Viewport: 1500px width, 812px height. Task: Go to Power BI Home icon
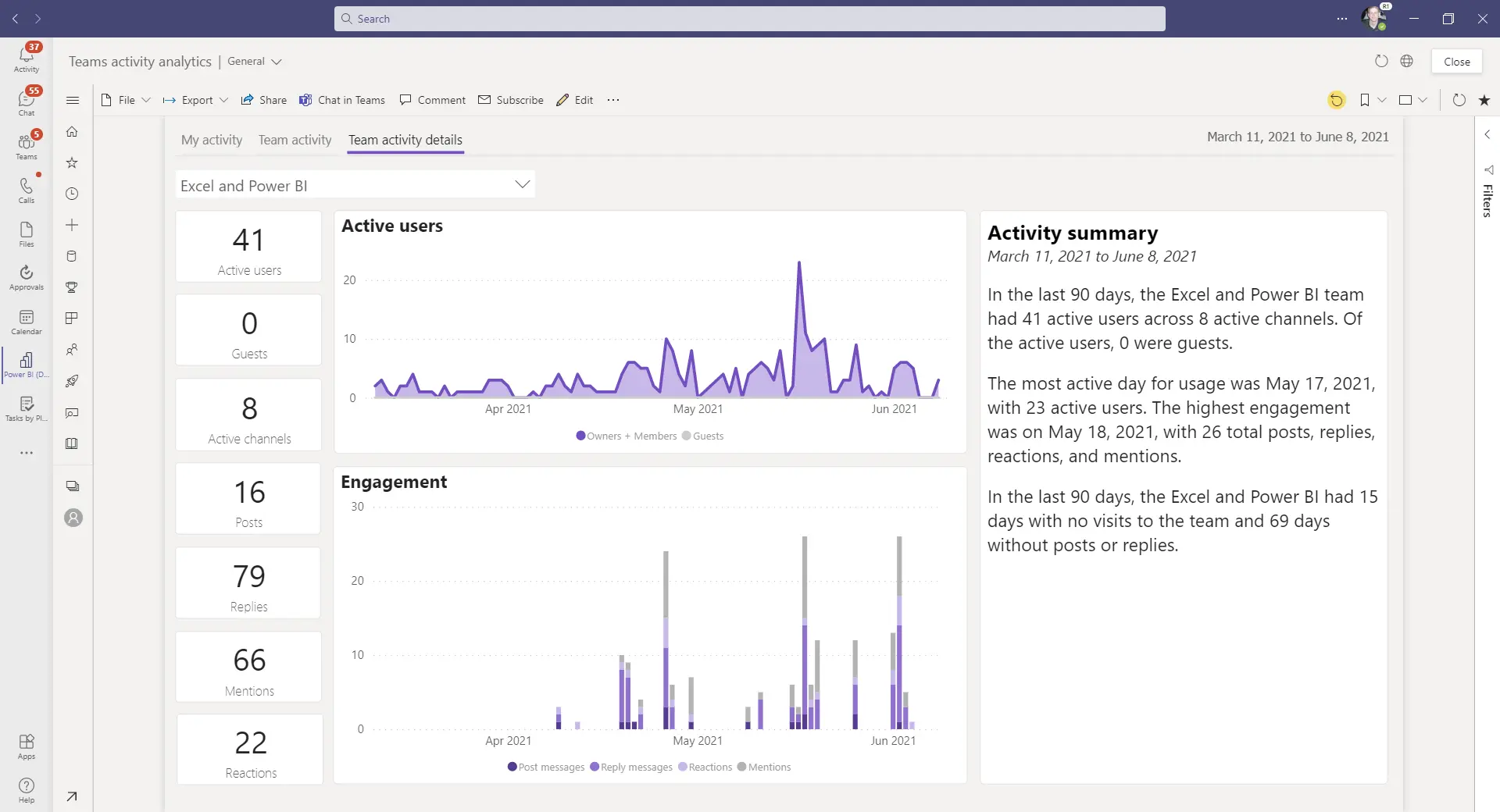[x=72, y=131]
